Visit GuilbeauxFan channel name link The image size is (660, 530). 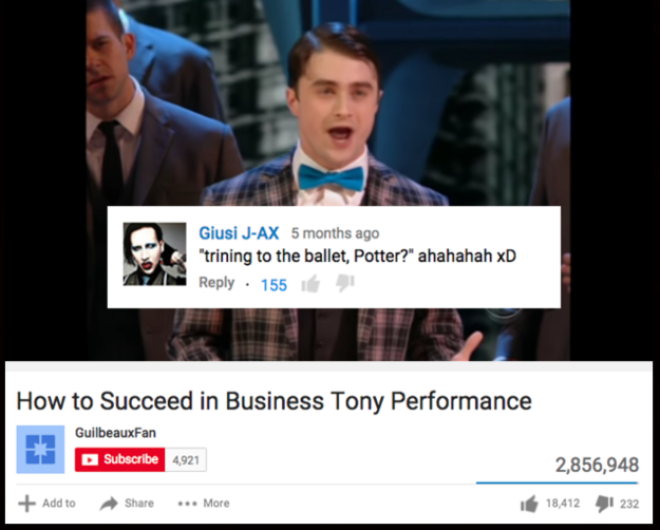[x=116, y=433]
